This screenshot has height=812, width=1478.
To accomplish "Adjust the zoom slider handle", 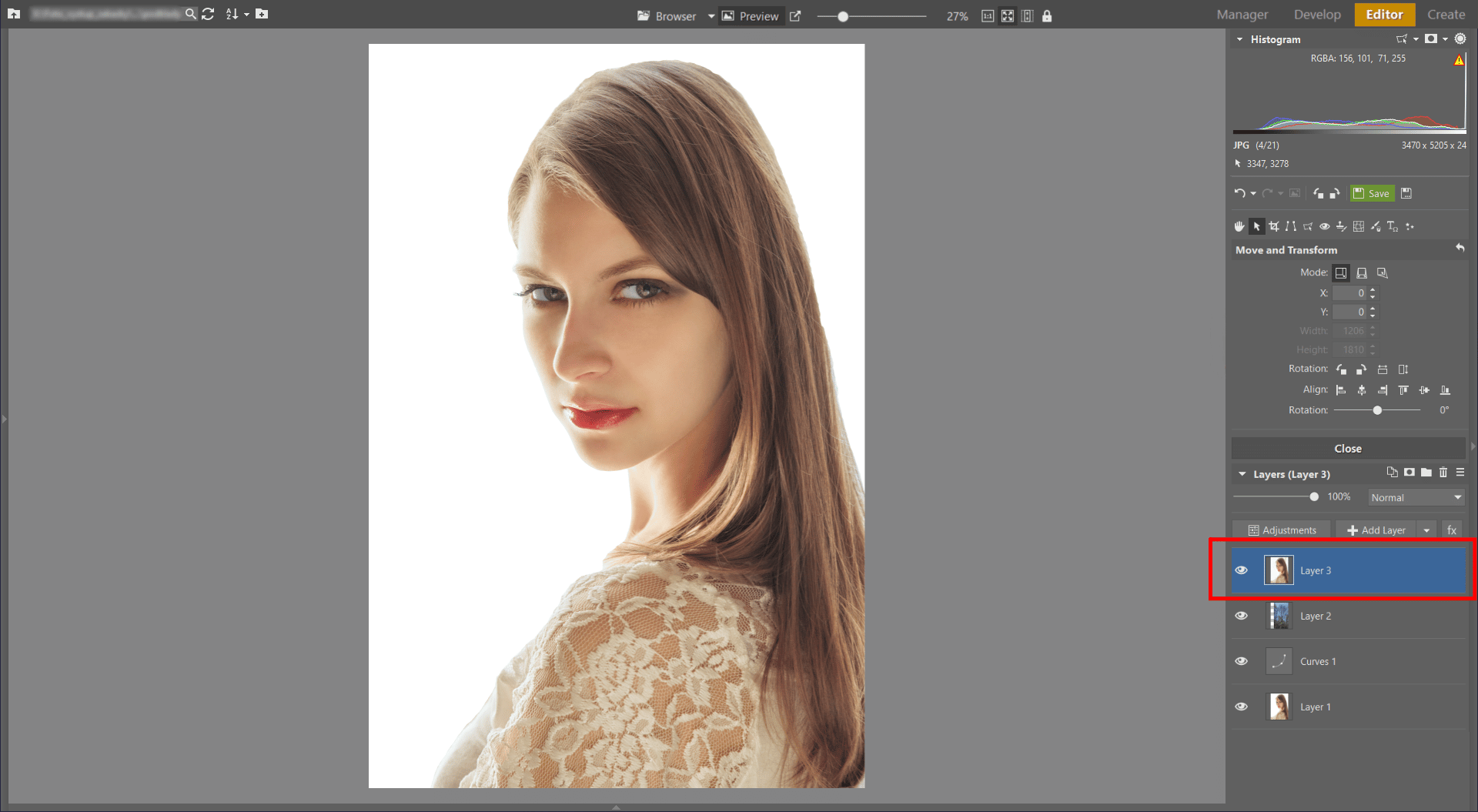I will pyautogui.click(x=843, y=16).
